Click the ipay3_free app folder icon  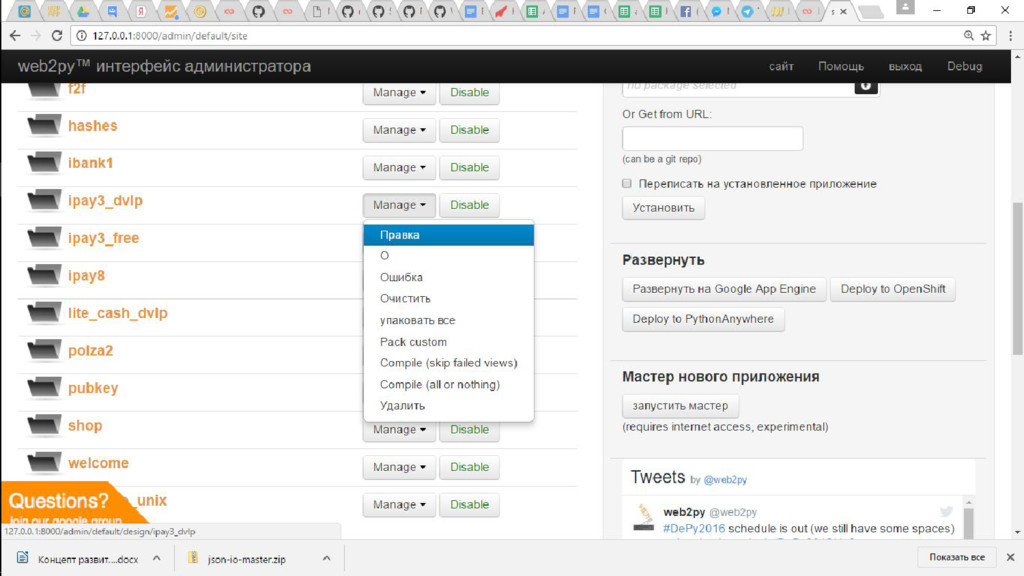tap(44, 238)
